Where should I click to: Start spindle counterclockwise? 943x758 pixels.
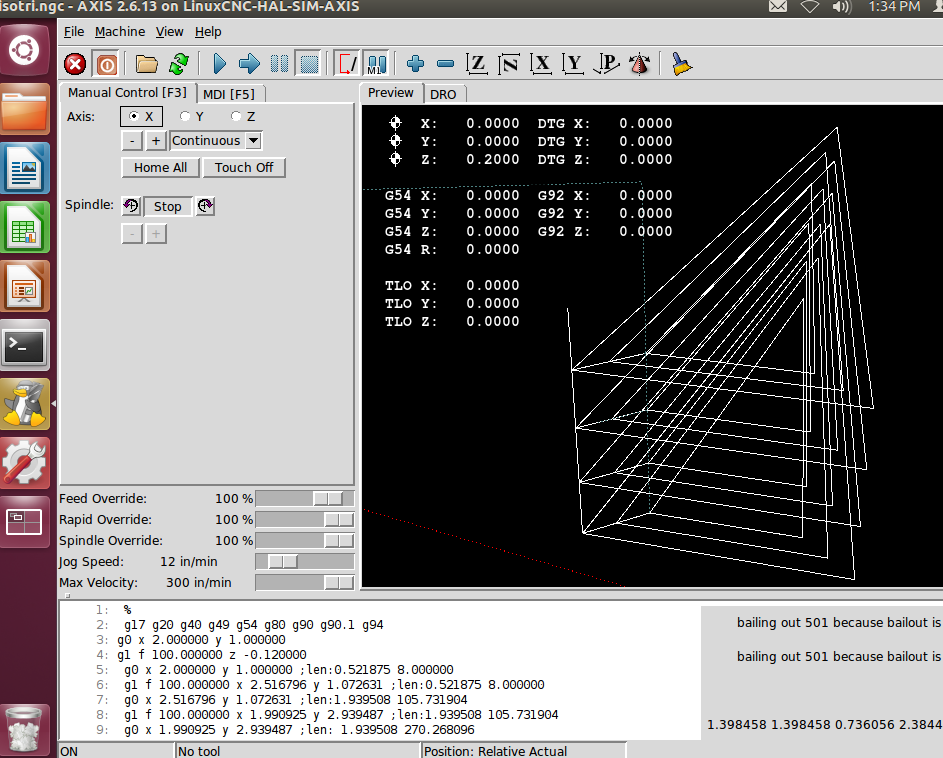(x=131, y=206)
